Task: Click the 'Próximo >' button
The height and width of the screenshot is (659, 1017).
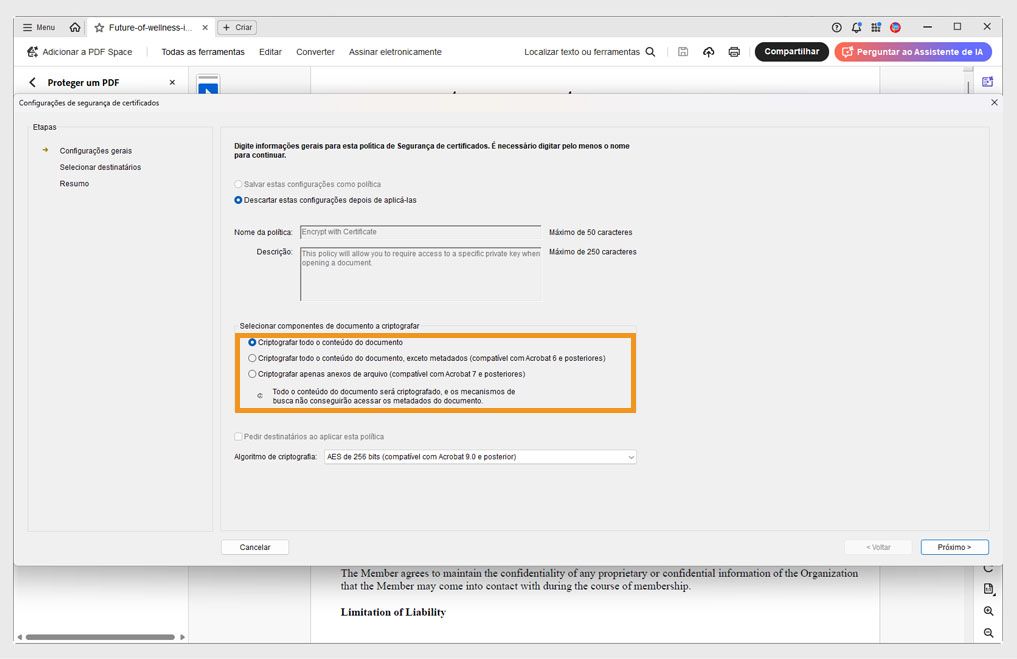Action: pyautogui.click(x=954, y=547)
